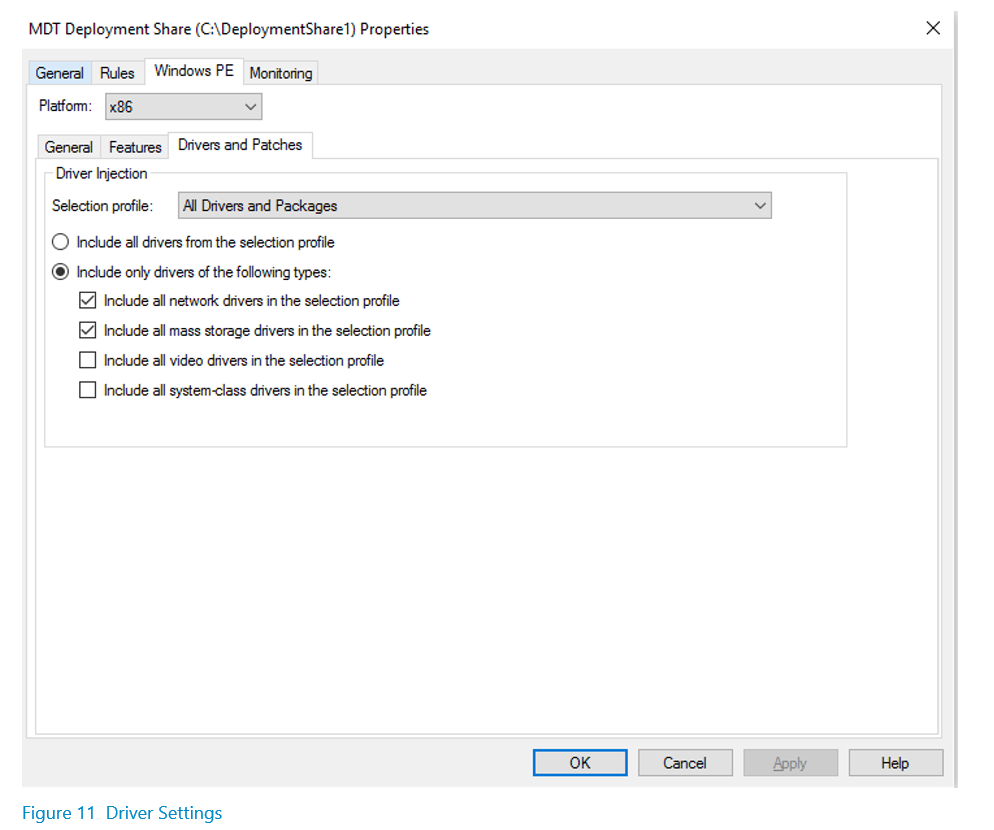The height and width of the screenshot is (830, 994).
Task: Click the Driver Injection group label
Action: pyautogui.click(x=101, y=173)
